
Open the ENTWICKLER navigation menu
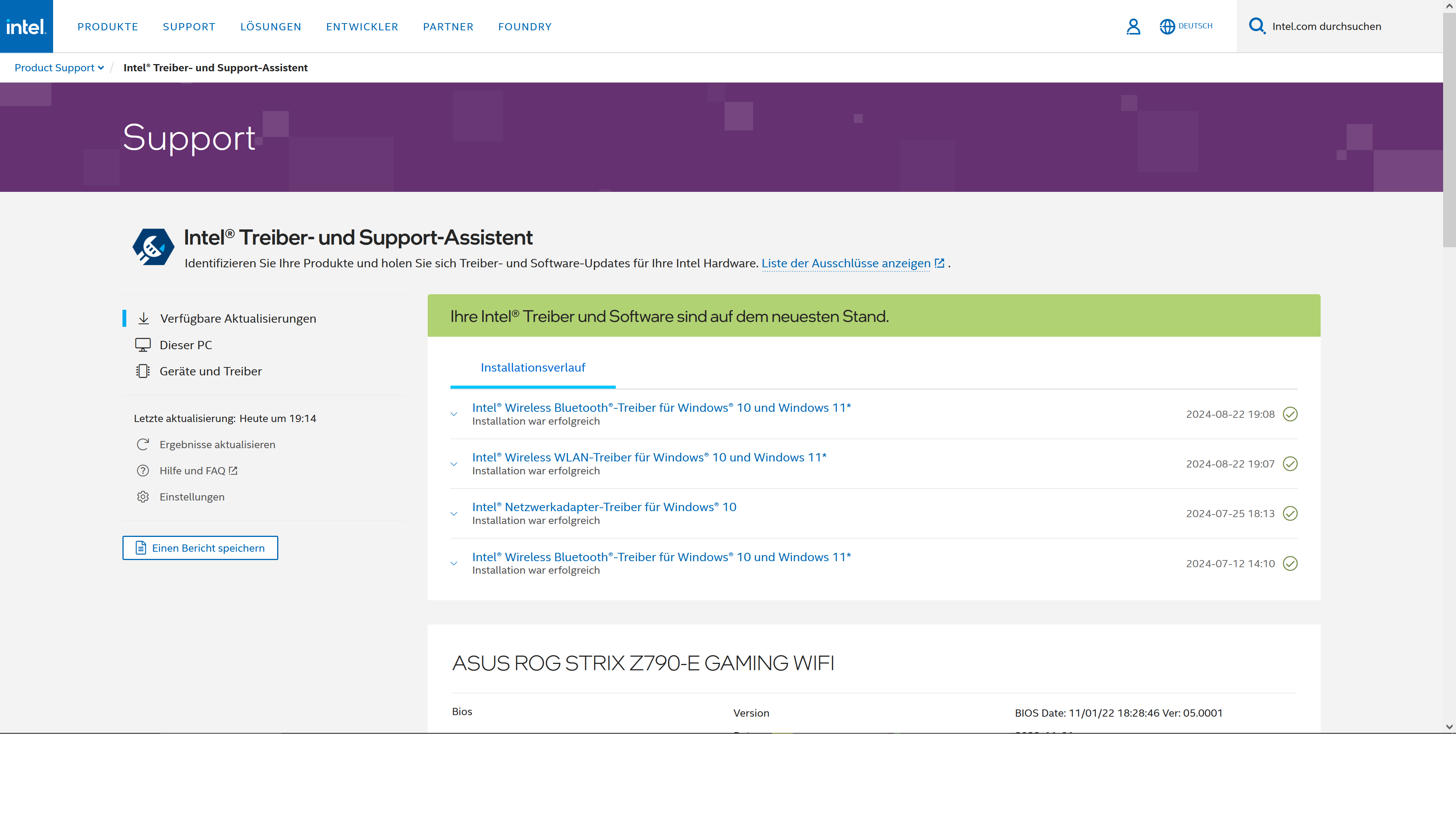point(362,27)
